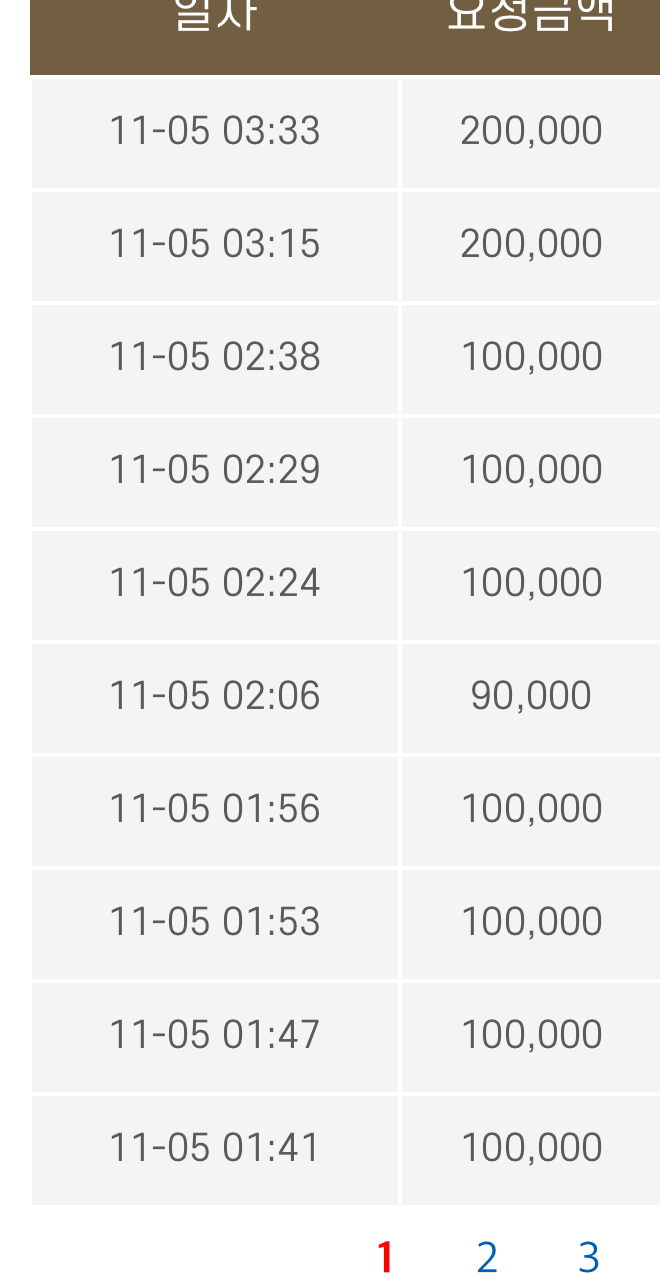Viewport: 660px width, 1275px height.
Task: Select the 11-05 02:06 date cell
Action: coord(215,696)
